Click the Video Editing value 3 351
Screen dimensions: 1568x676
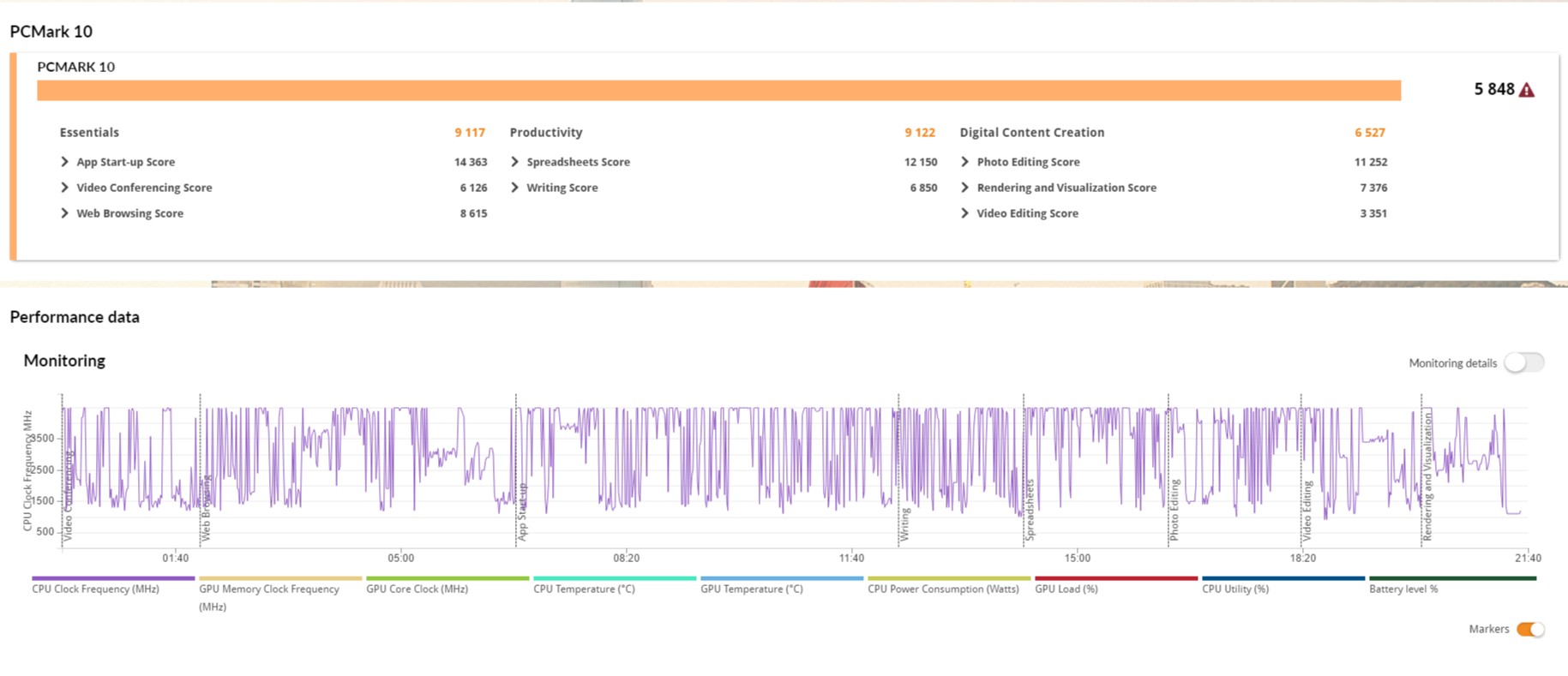click(1373, 213)
